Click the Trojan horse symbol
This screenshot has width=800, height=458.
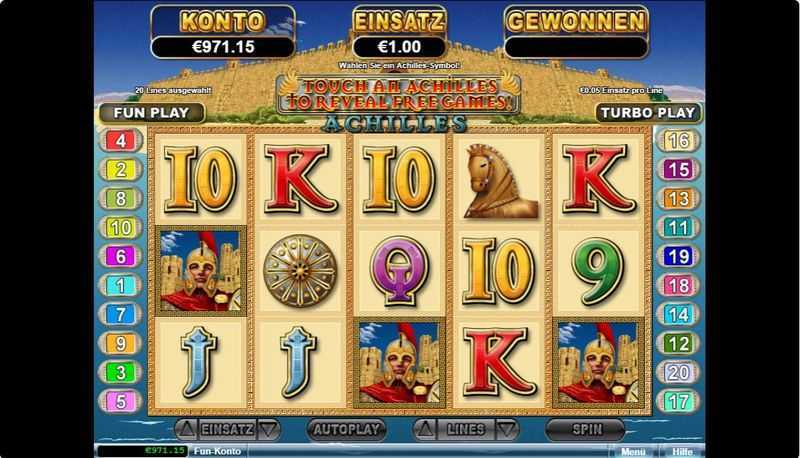tap(499, 181)
